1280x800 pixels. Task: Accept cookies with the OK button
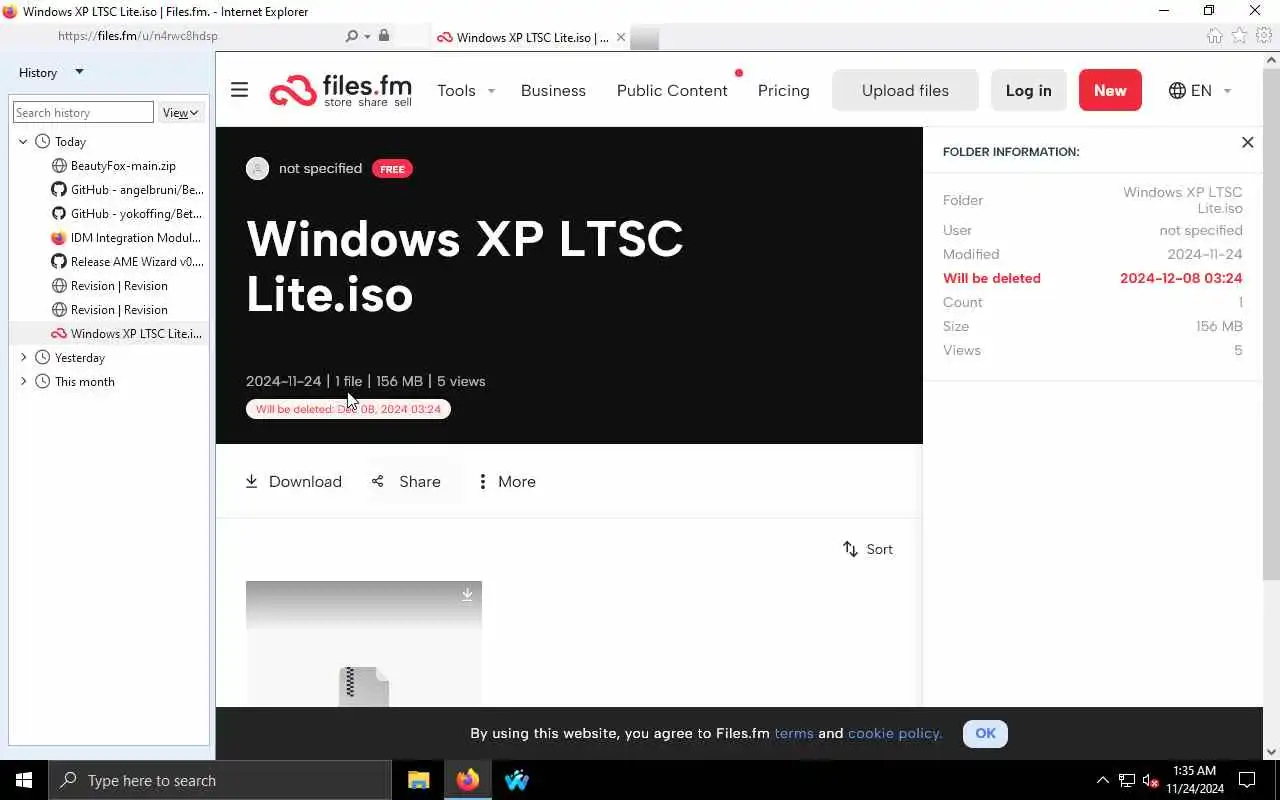[x=985, y=733]
